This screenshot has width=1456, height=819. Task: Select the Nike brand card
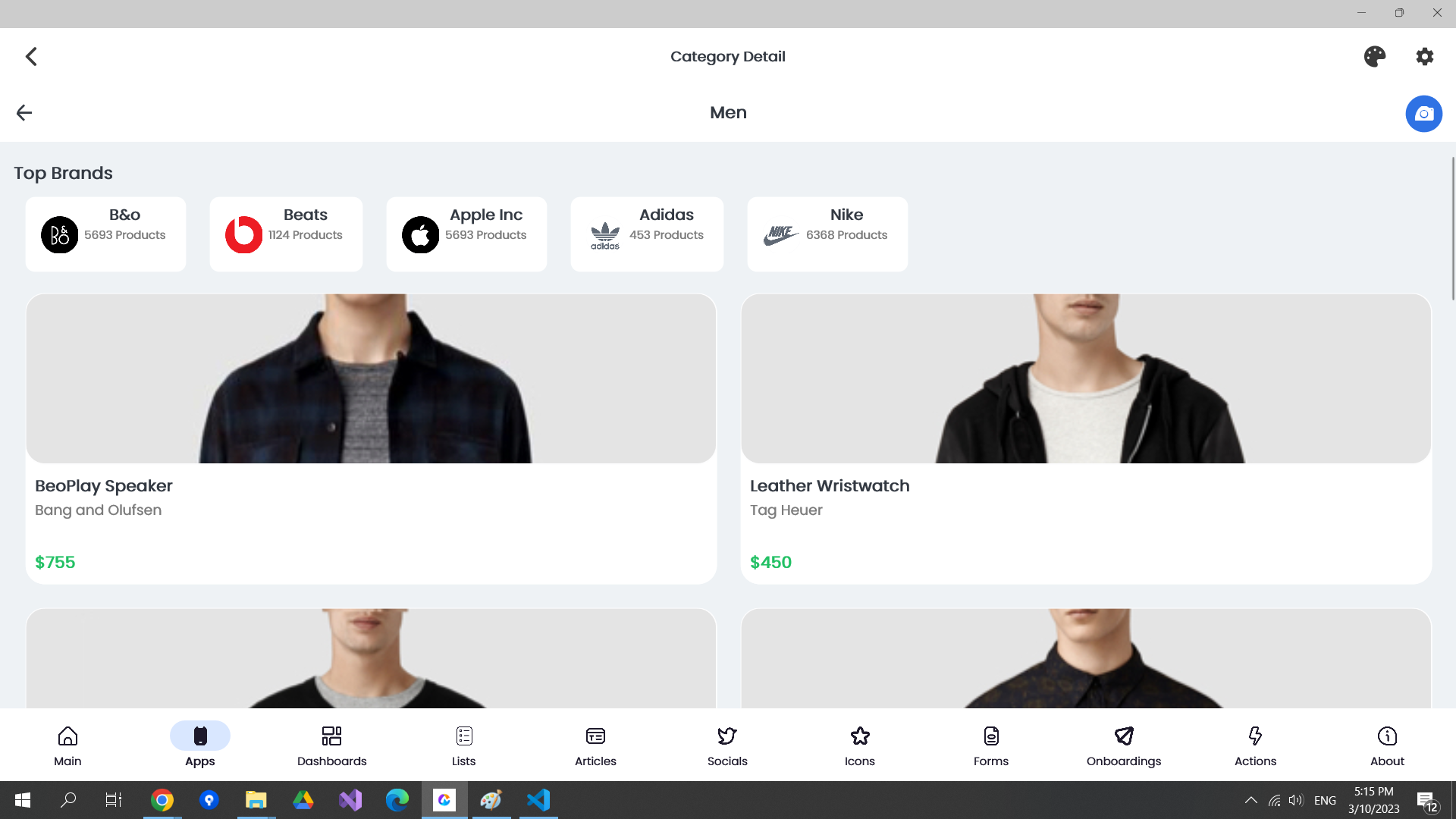(x=827, y=234)
